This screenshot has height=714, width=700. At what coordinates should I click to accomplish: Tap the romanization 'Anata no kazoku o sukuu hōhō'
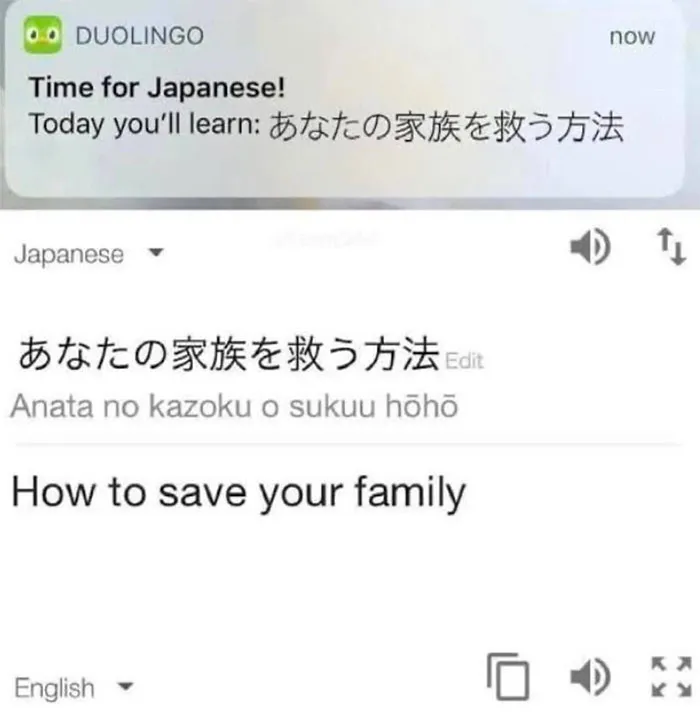[234, 406]
